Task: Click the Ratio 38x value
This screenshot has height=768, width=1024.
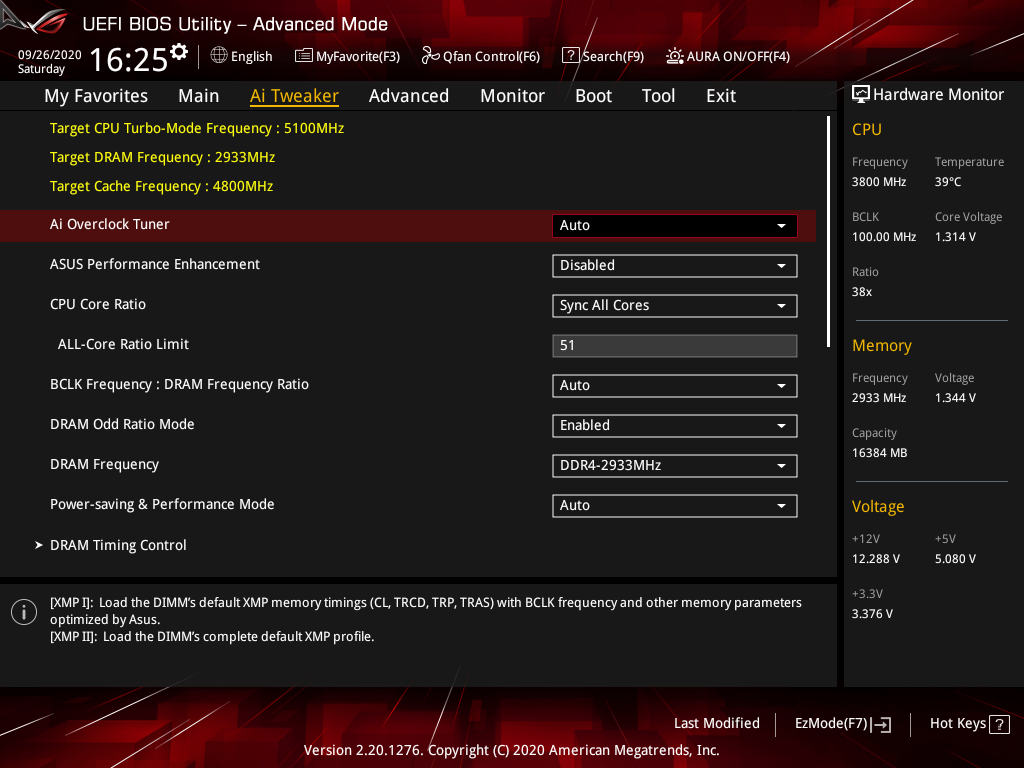Action: click(862, 292)
